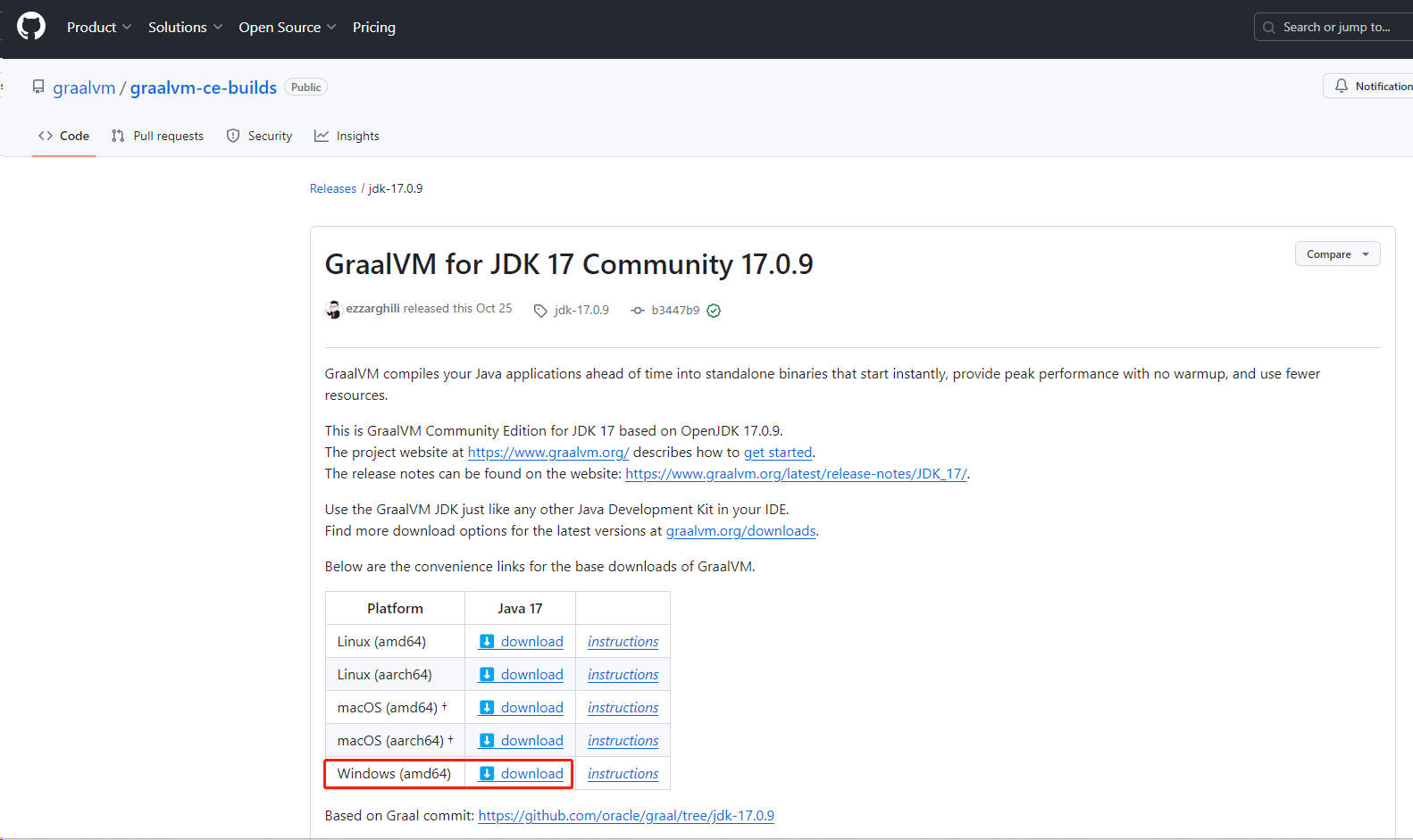Open the Compare dropdown
Viewport: 1413px width, 840px height.
click(x=1337, y=254)
